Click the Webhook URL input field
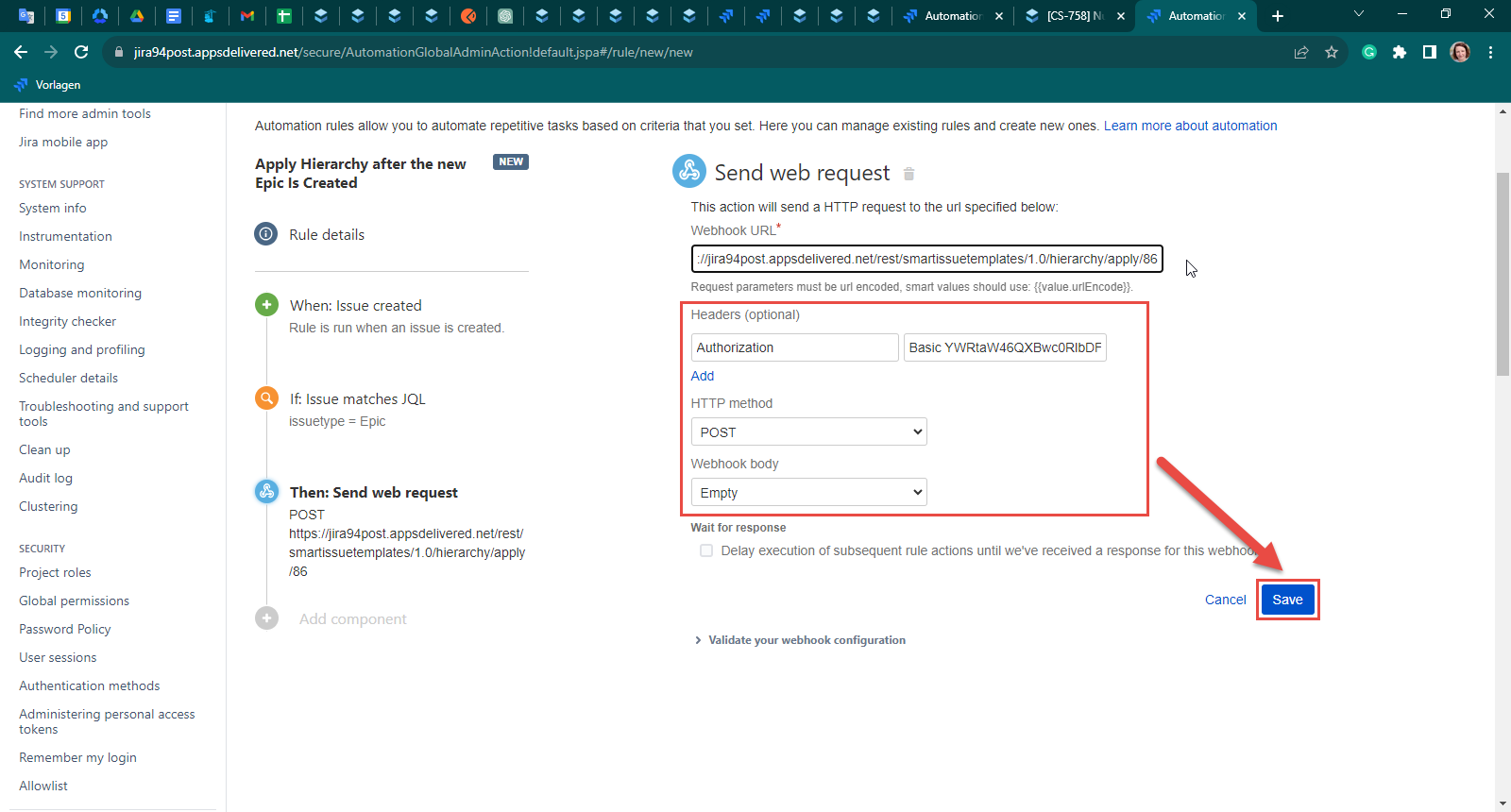Viewport: 1511px width, 812px height. 926,259
